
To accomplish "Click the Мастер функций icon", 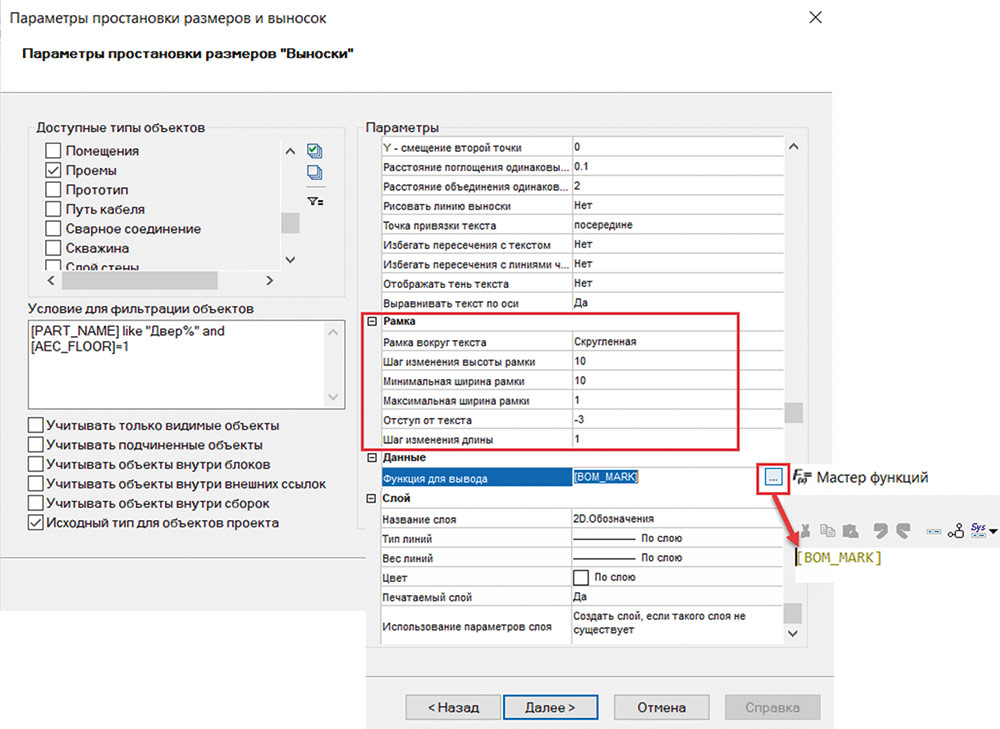I will [801, 478].
